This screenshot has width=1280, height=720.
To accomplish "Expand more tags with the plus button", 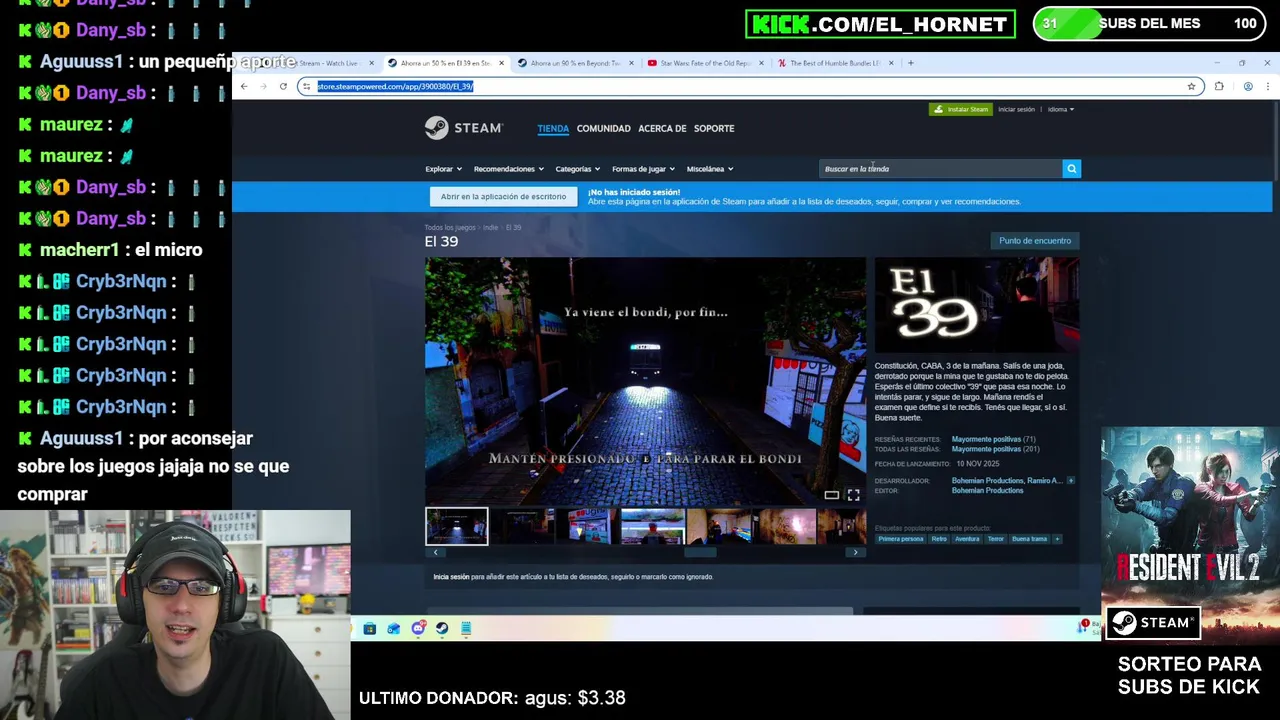I will 1057,539.
